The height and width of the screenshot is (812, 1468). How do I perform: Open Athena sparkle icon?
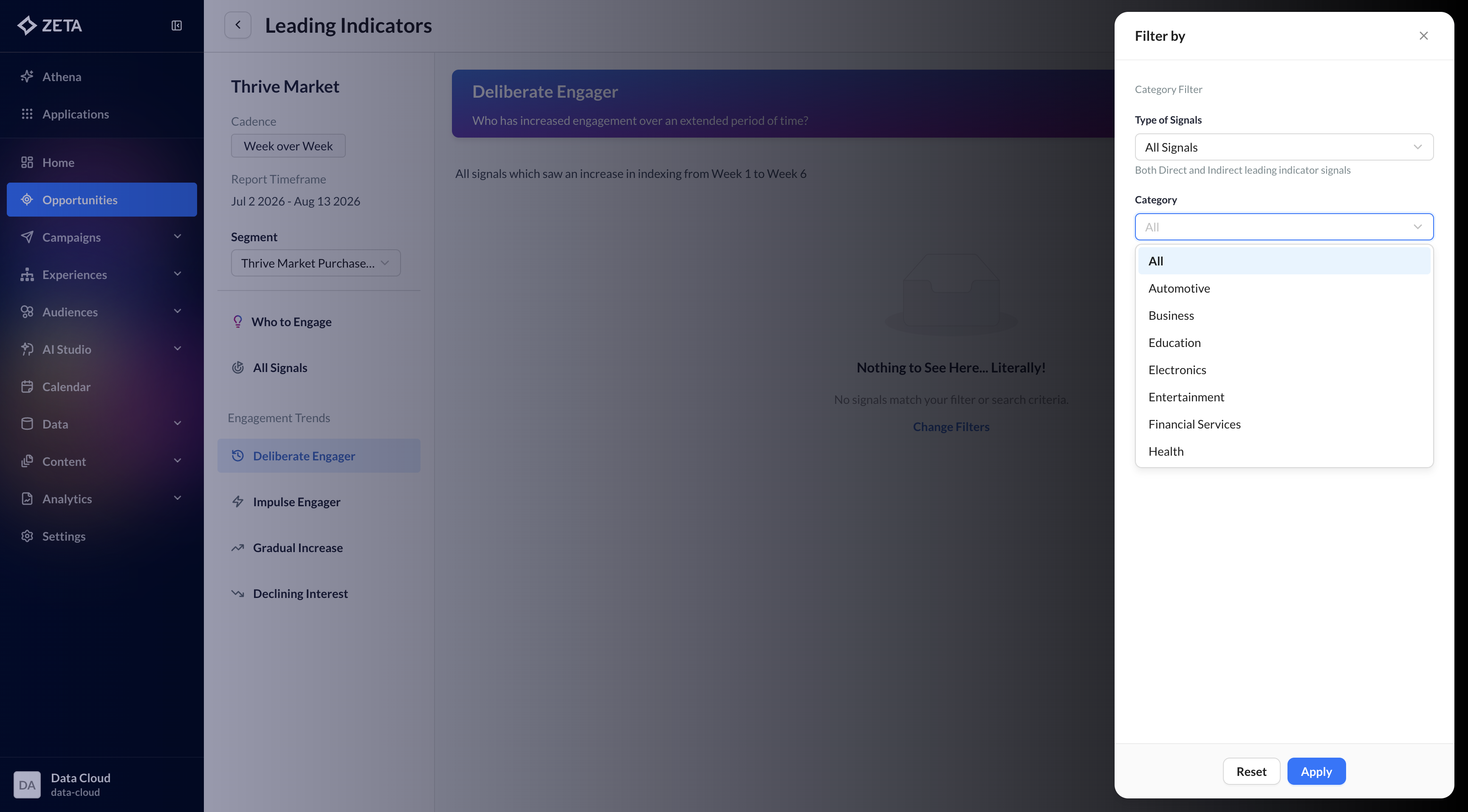point(27,76)
